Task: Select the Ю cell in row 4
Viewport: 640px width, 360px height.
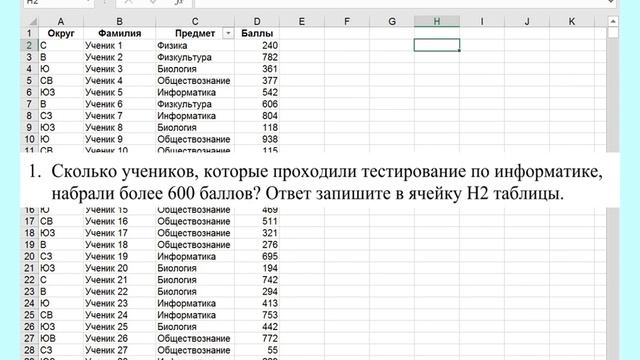Action: (61, 69)
